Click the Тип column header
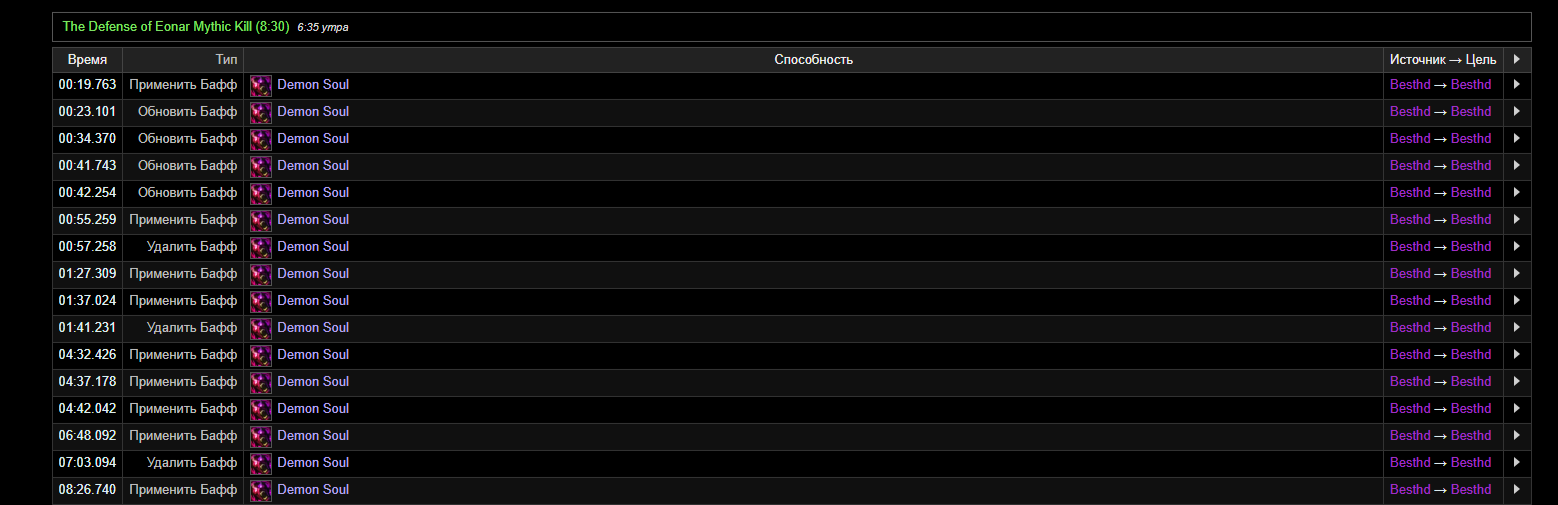 click(226, 60)
